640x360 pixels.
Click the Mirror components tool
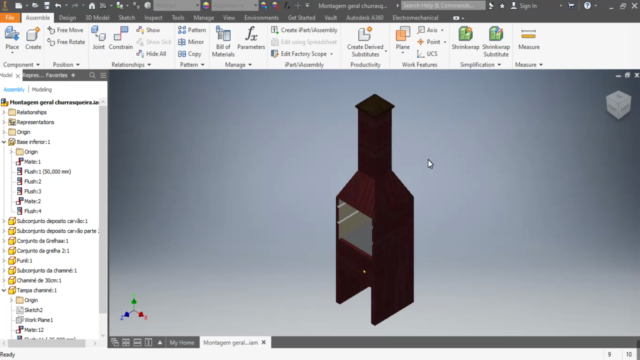pyautogui.click(x=191, y=42)
